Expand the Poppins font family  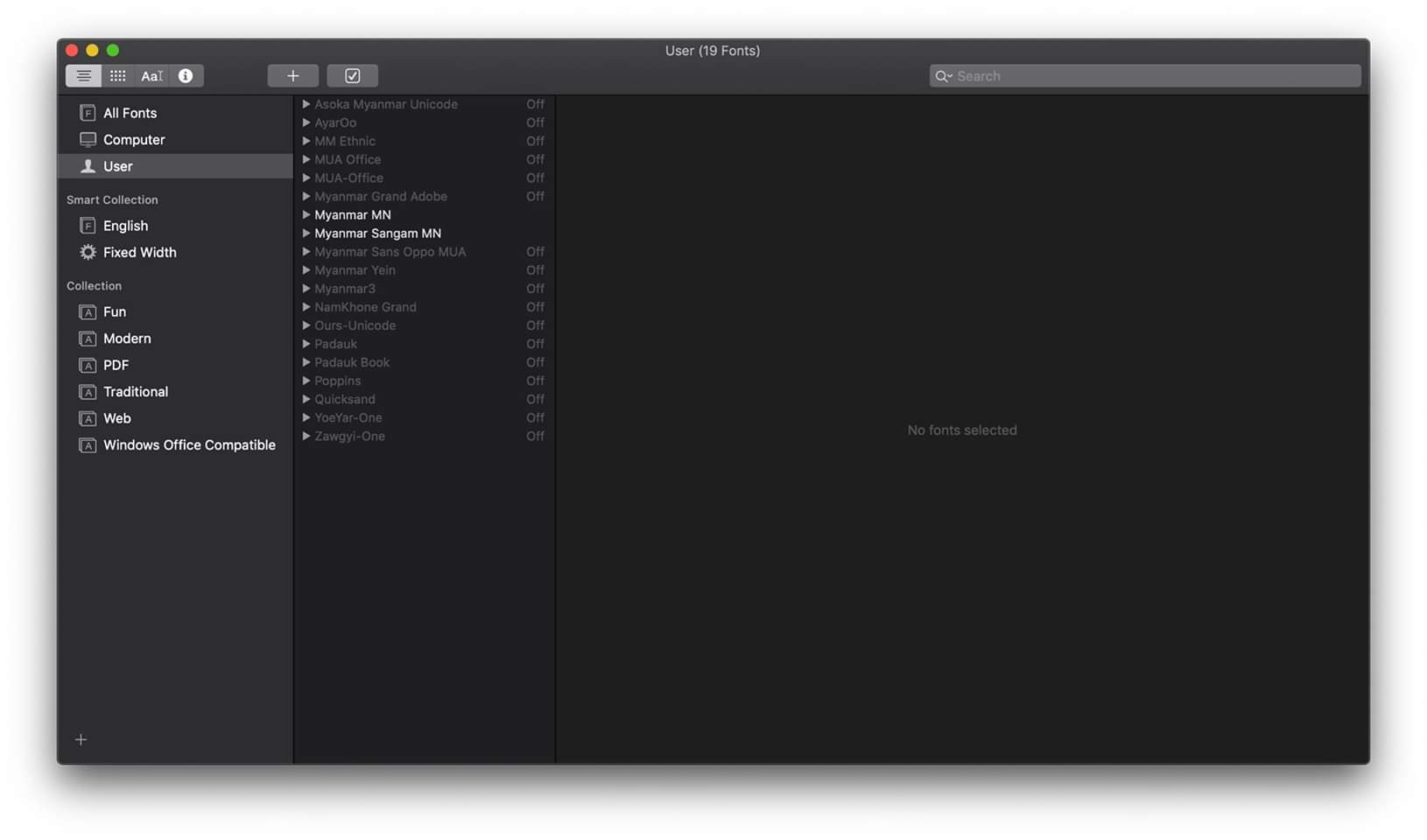tap(306, 381)
